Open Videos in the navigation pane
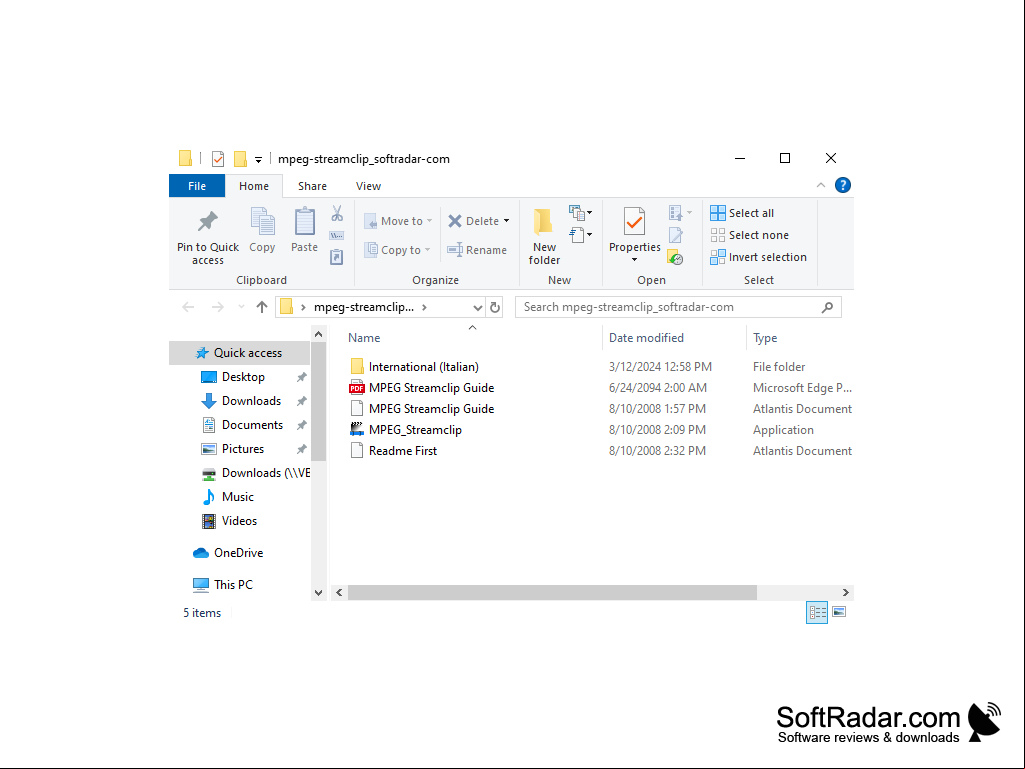 coord(239,521)
